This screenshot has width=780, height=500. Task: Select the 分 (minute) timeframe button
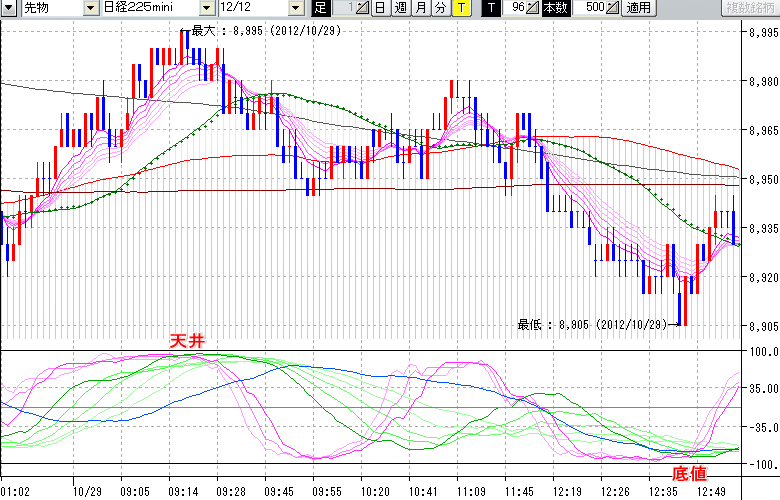(440, 8)
